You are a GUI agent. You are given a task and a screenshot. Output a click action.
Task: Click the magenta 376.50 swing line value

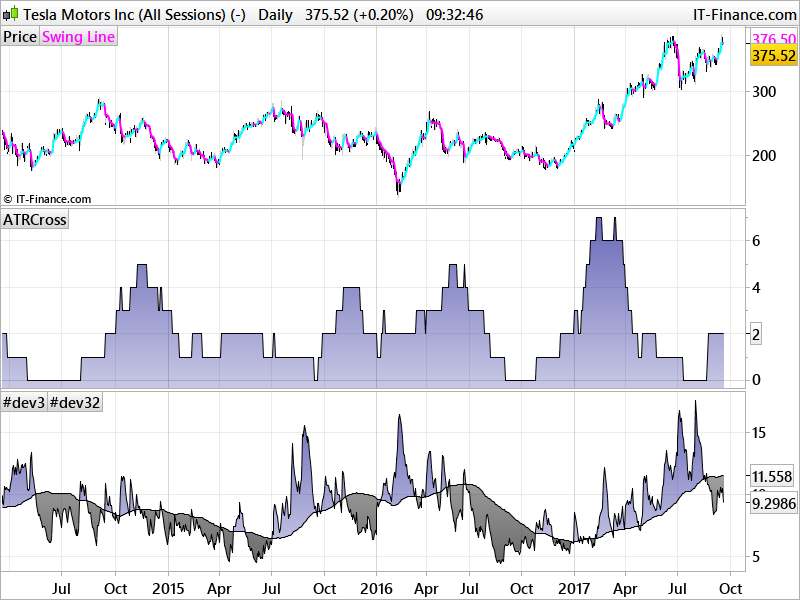(x=773, y=39)
